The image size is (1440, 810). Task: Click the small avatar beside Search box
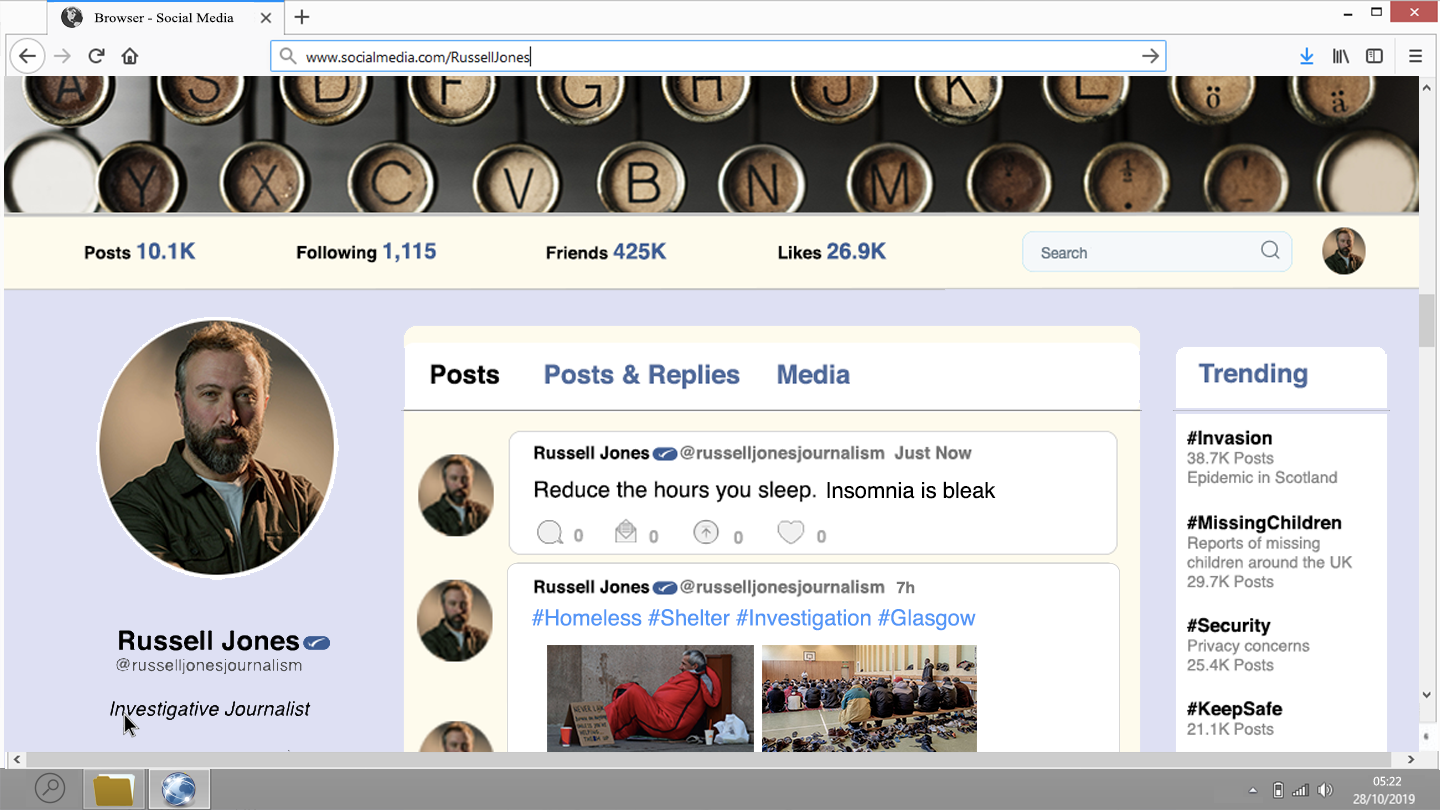[x=1344, y=251]
